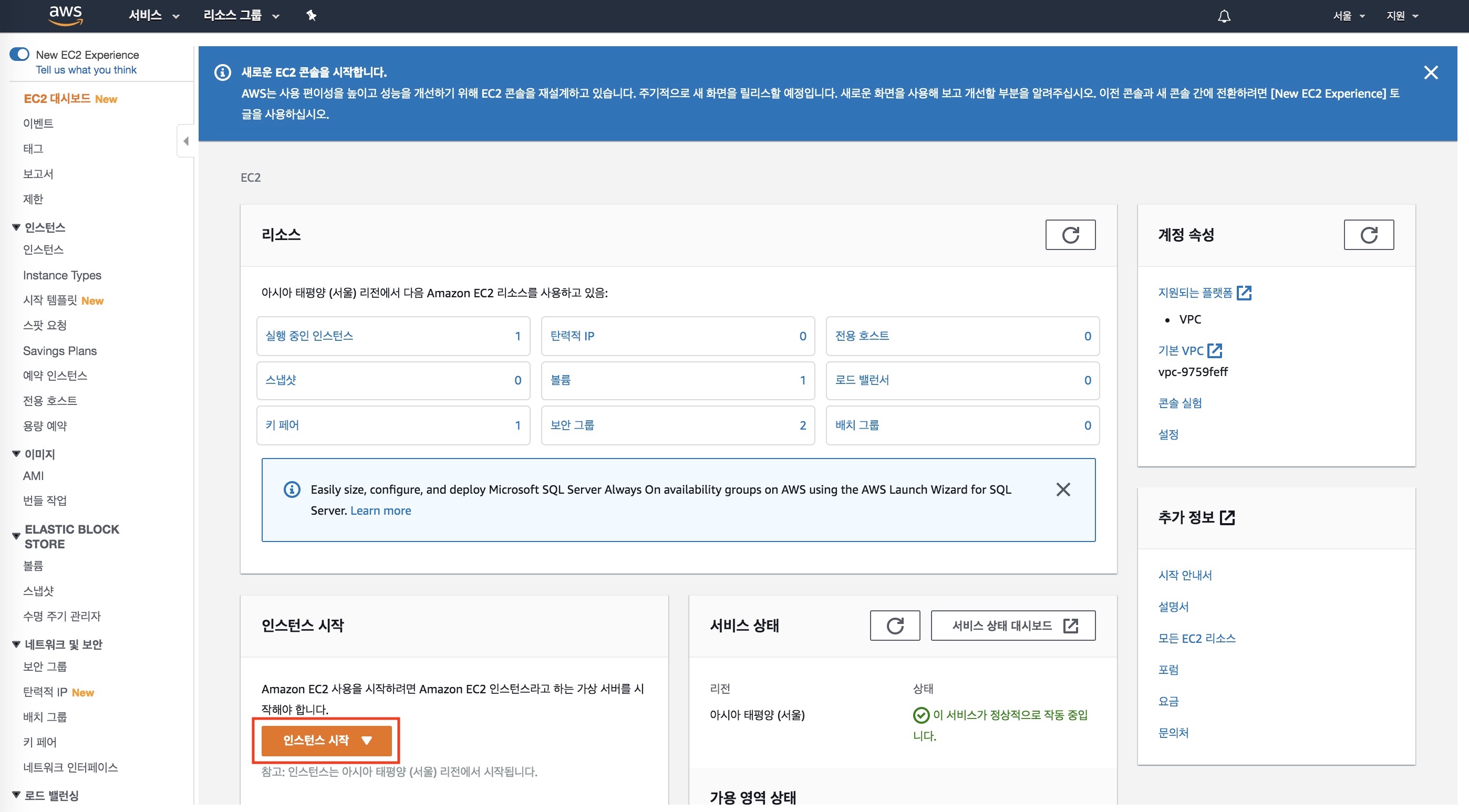The image size is (1469, 812).
Task: Open 스팟 요청 in the sidebar
Action: [45, 325]
